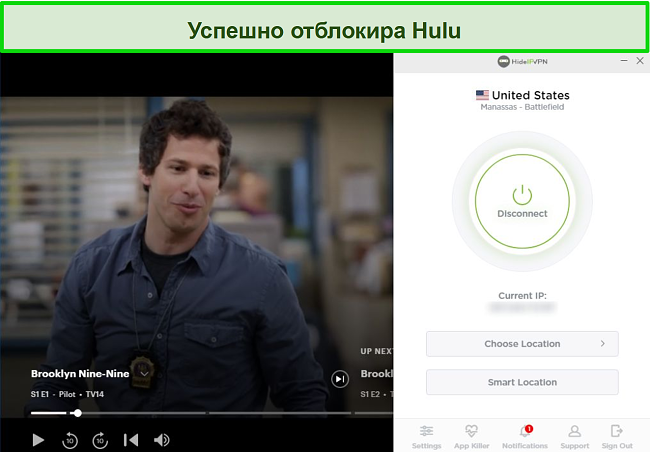The image size is (650, 452).
Task: Expand the Brooklyn Nine-Nine title chevron
Action: (144, 374)
